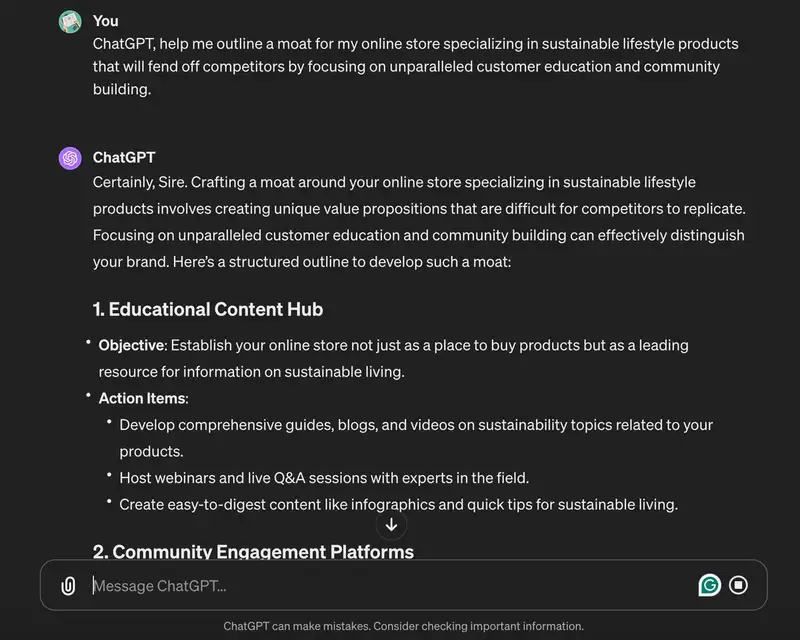Click the You sender name label
The height and width of the screenshot is (640, 800).
106,21
